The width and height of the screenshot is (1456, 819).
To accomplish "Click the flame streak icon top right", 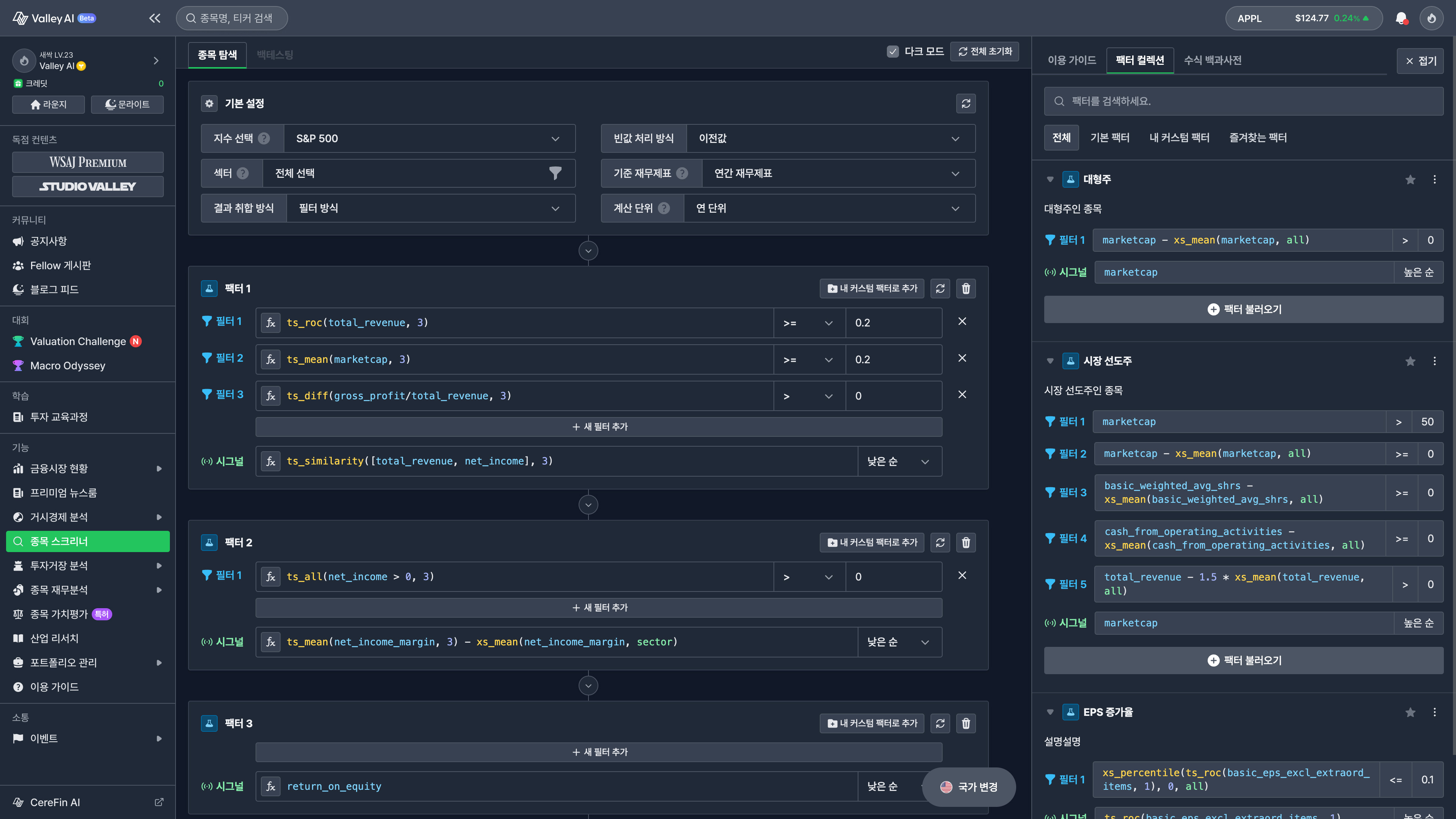I will 1431,17.
